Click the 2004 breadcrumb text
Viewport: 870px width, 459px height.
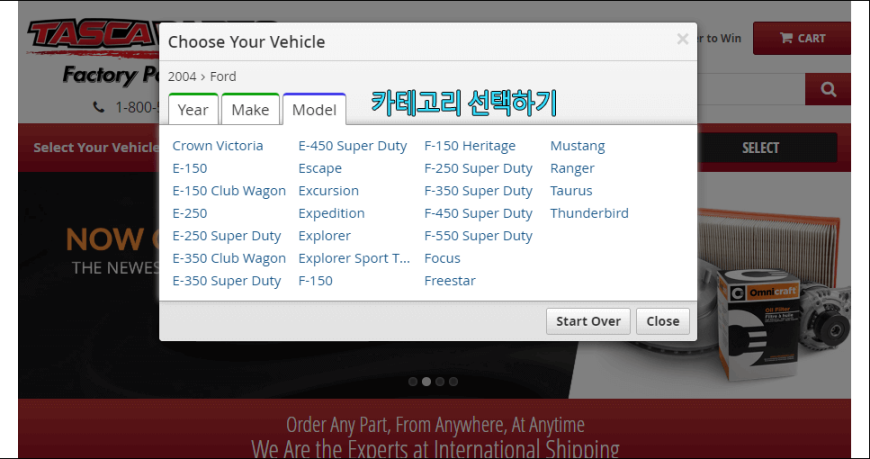point(182,77)
